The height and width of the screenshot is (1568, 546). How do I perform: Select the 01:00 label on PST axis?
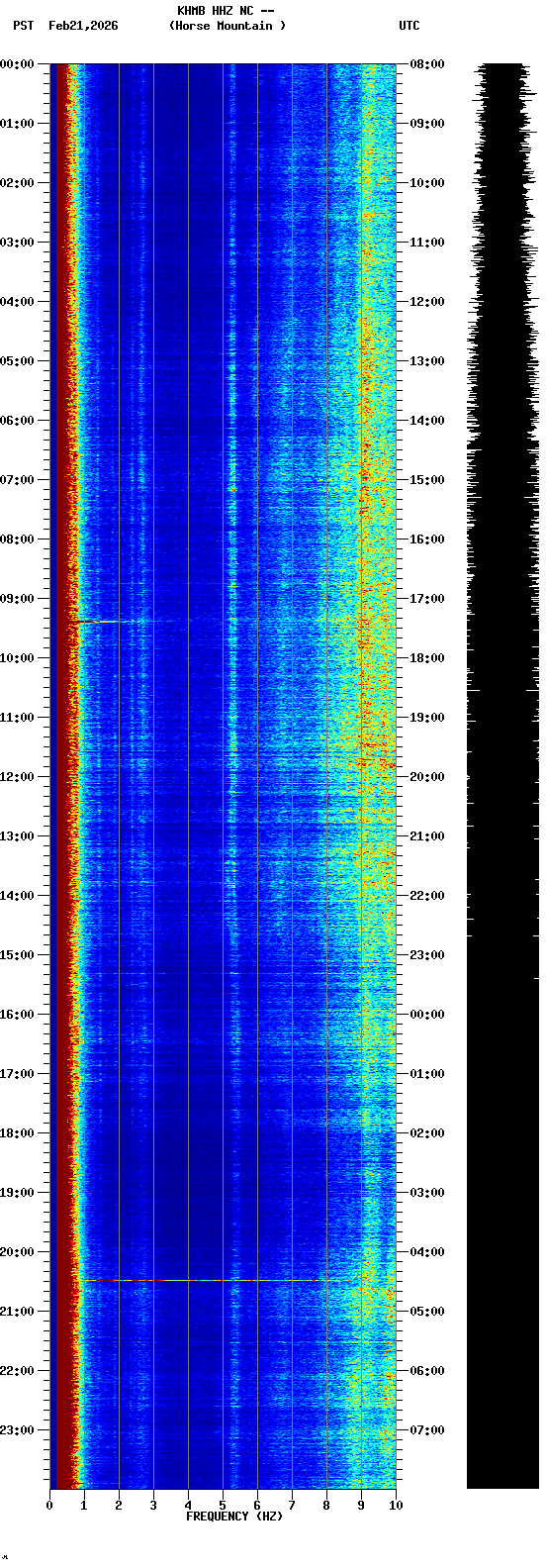[x=18, y=124]
